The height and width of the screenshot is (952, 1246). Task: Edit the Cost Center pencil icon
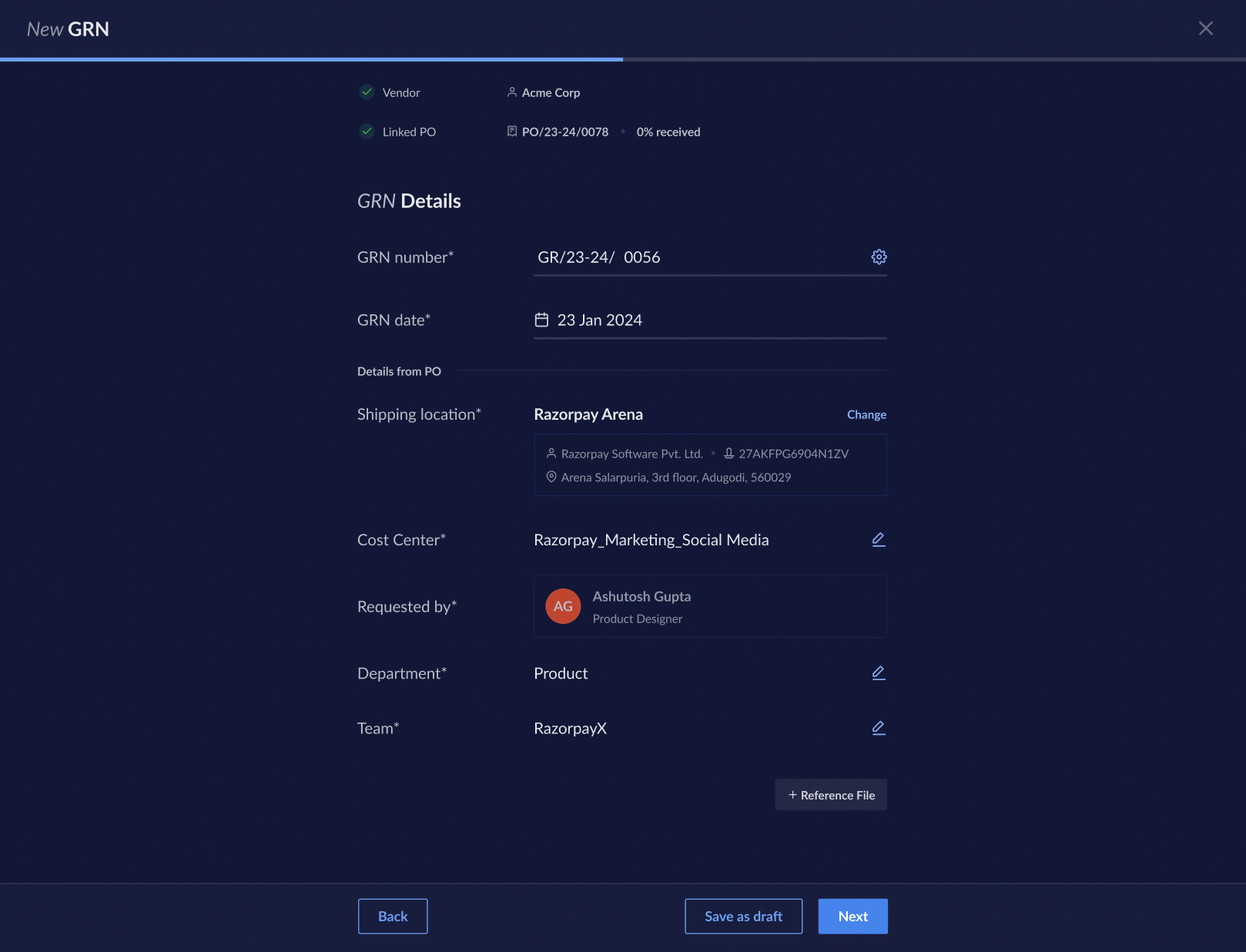[879, 539]
